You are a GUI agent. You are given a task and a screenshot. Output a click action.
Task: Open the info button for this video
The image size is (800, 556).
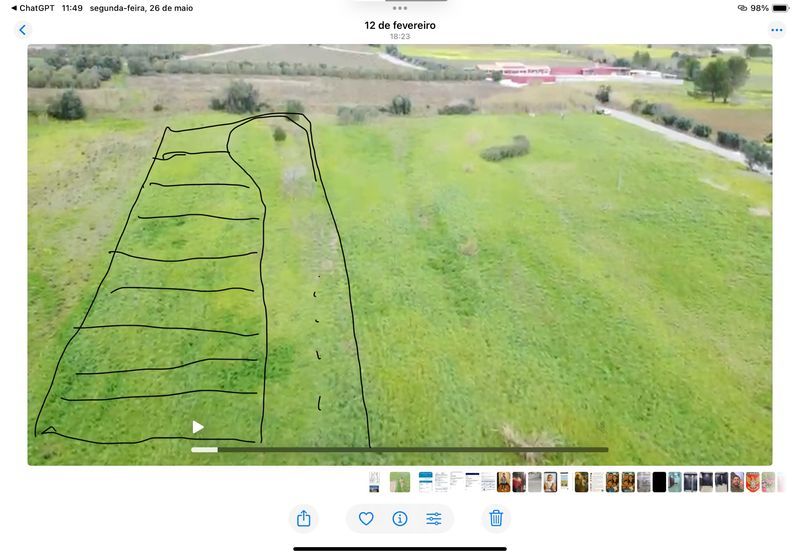[x=399, y=519]
